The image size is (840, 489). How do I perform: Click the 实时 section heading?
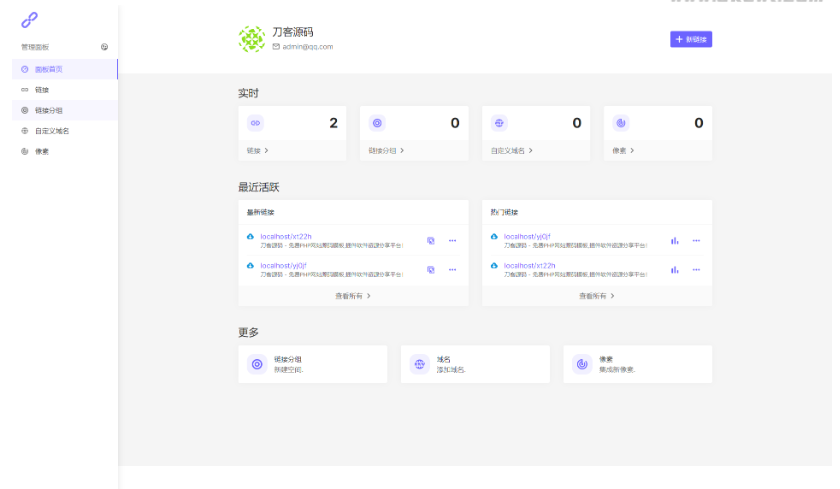[249, 93]
